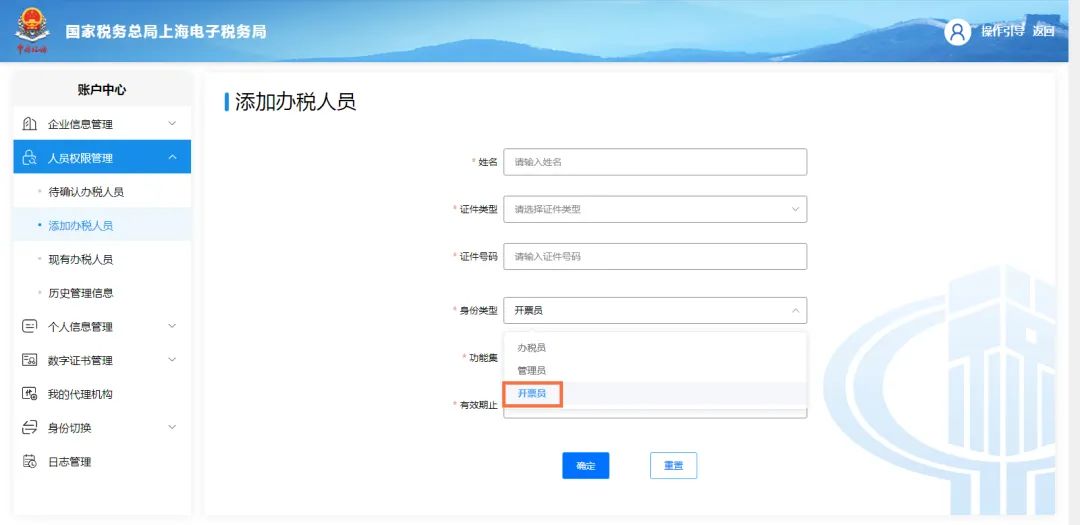
Task: Expand 数字证书管理 chevron
Action: coord(172,359)
